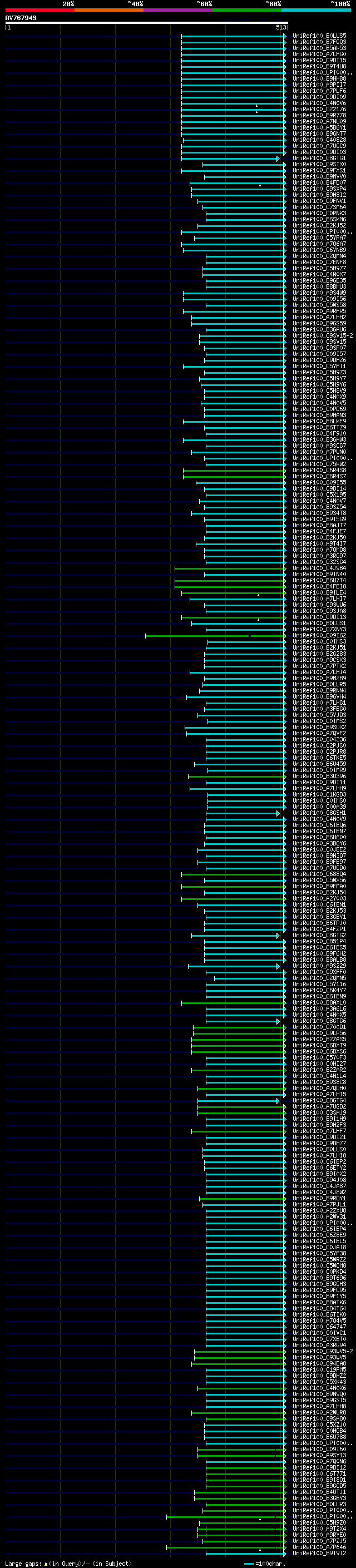Select the UniRef100_C4N0V6 label

(319, 103)
